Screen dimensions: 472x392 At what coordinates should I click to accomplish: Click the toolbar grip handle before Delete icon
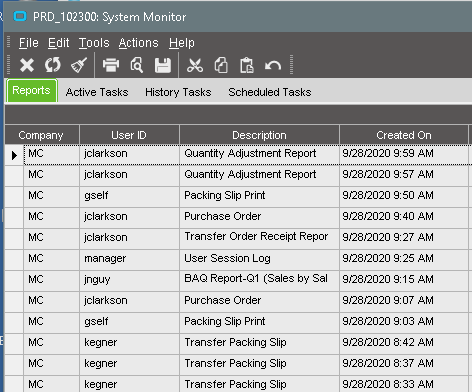pyautogui.click(x=9, y=65)
